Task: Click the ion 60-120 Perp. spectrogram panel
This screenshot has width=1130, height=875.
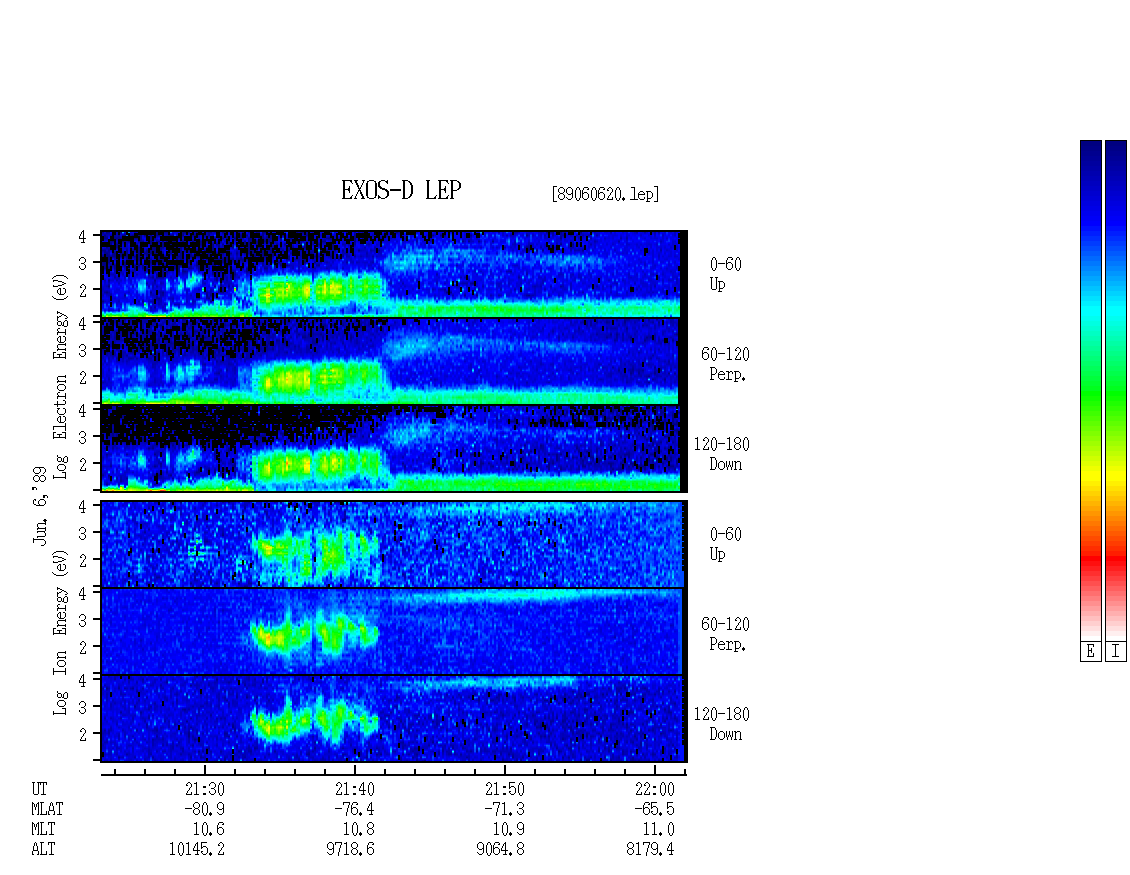Action: click(393, 631)
